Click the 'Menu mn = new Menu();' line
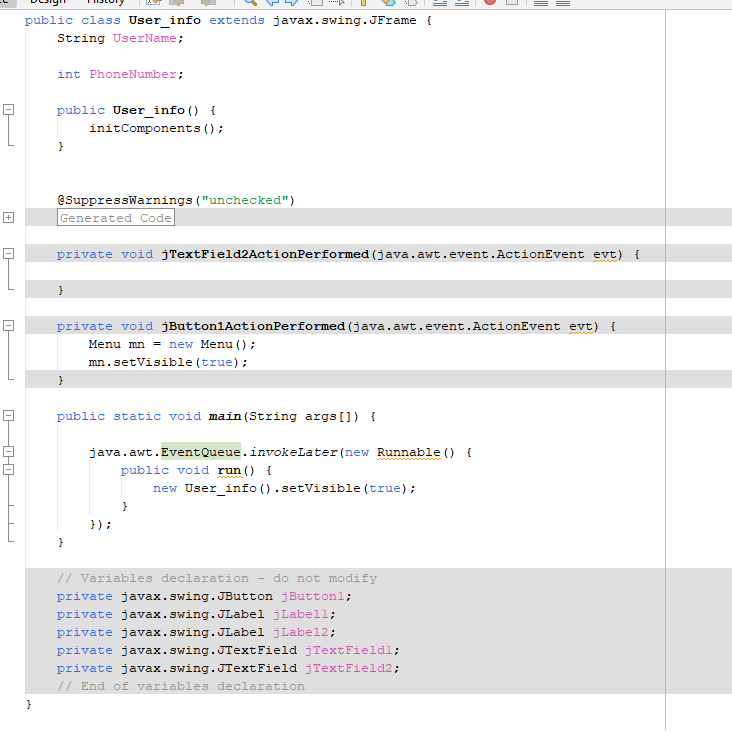 point(172,344)
